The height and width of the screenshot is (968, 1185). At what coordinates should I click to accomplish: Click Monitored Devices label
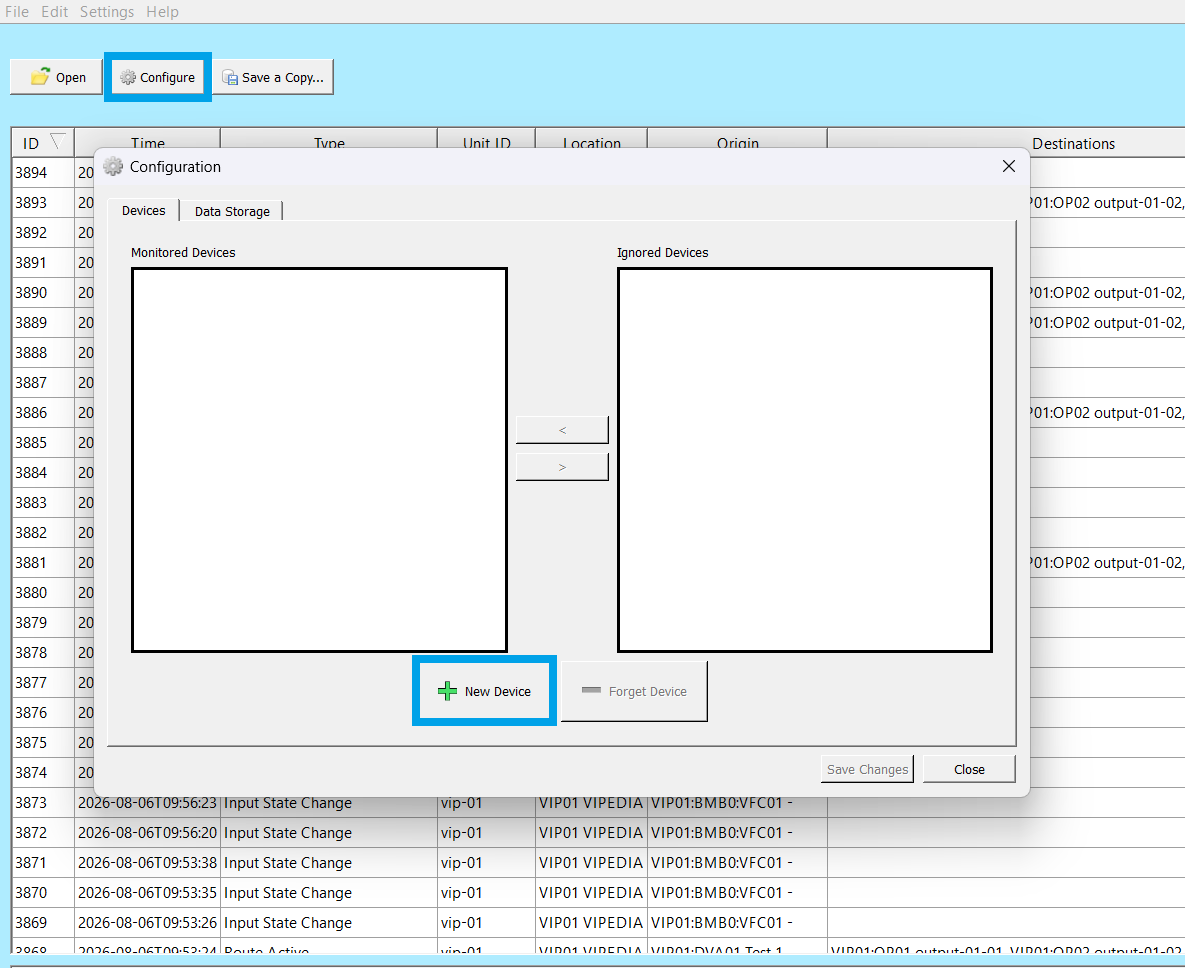(x=183, y=252)
